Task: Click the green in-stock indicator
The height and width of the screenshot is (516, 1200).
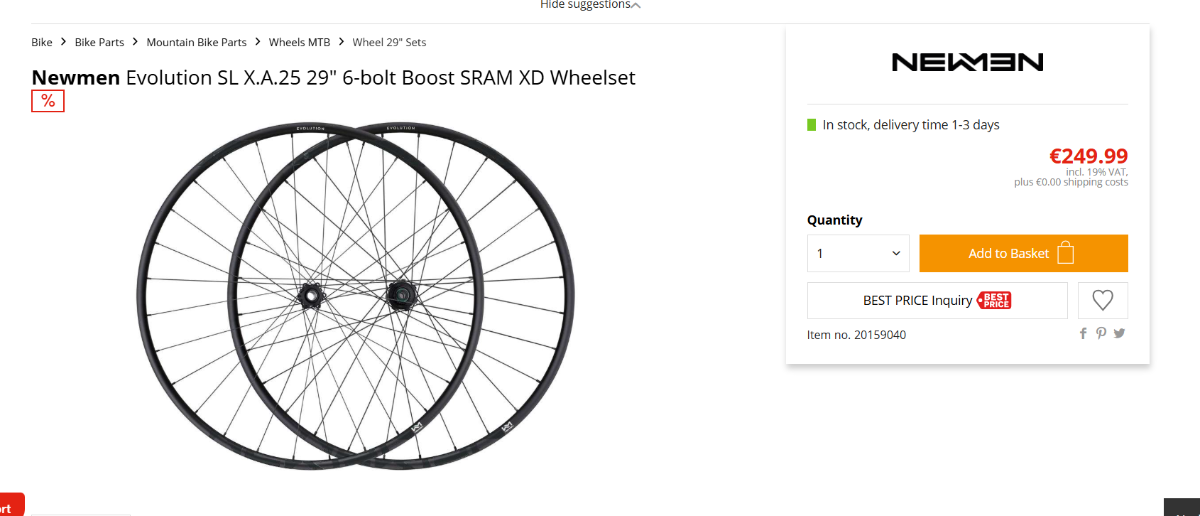Action: [812, 125]
